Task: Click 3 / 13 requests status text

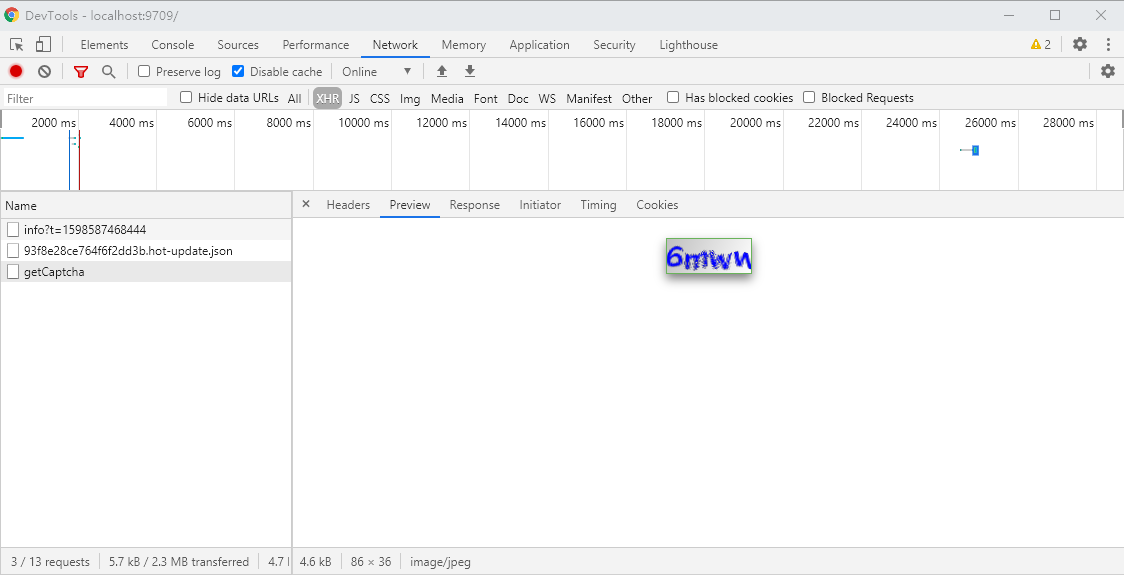Action: point(50,561)
